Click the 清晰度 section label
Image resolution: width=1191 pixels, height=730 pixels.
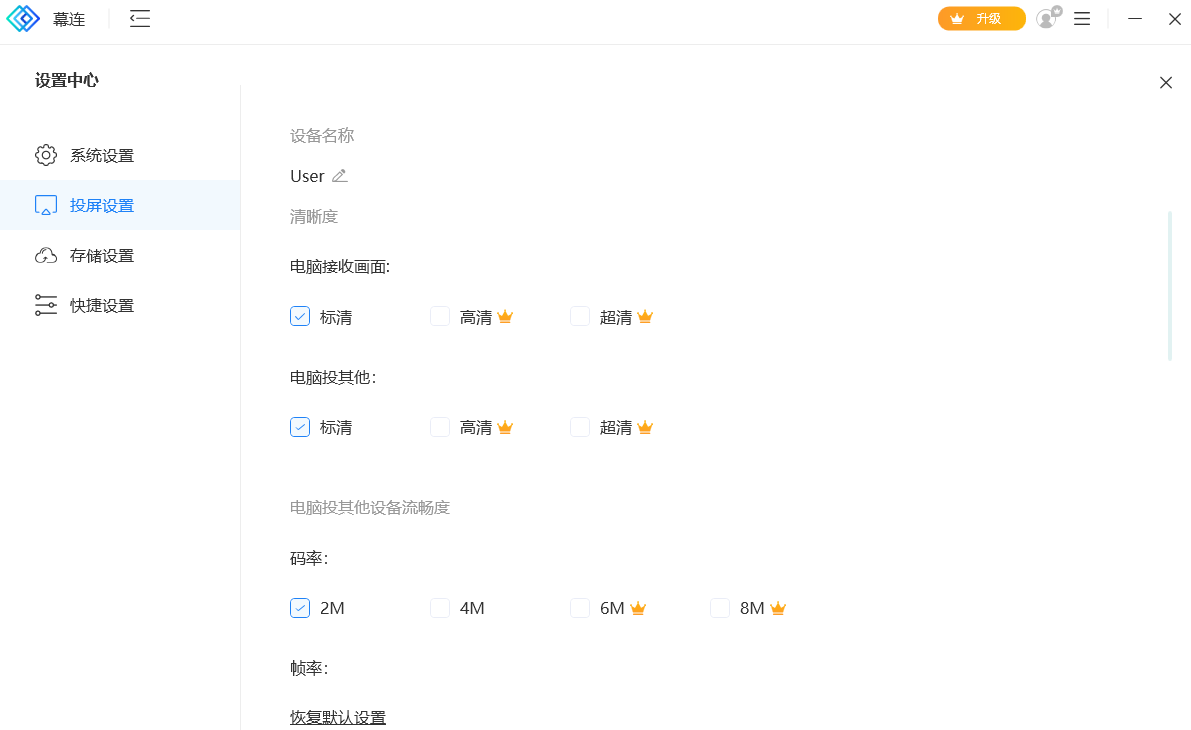tap(314, 216)
